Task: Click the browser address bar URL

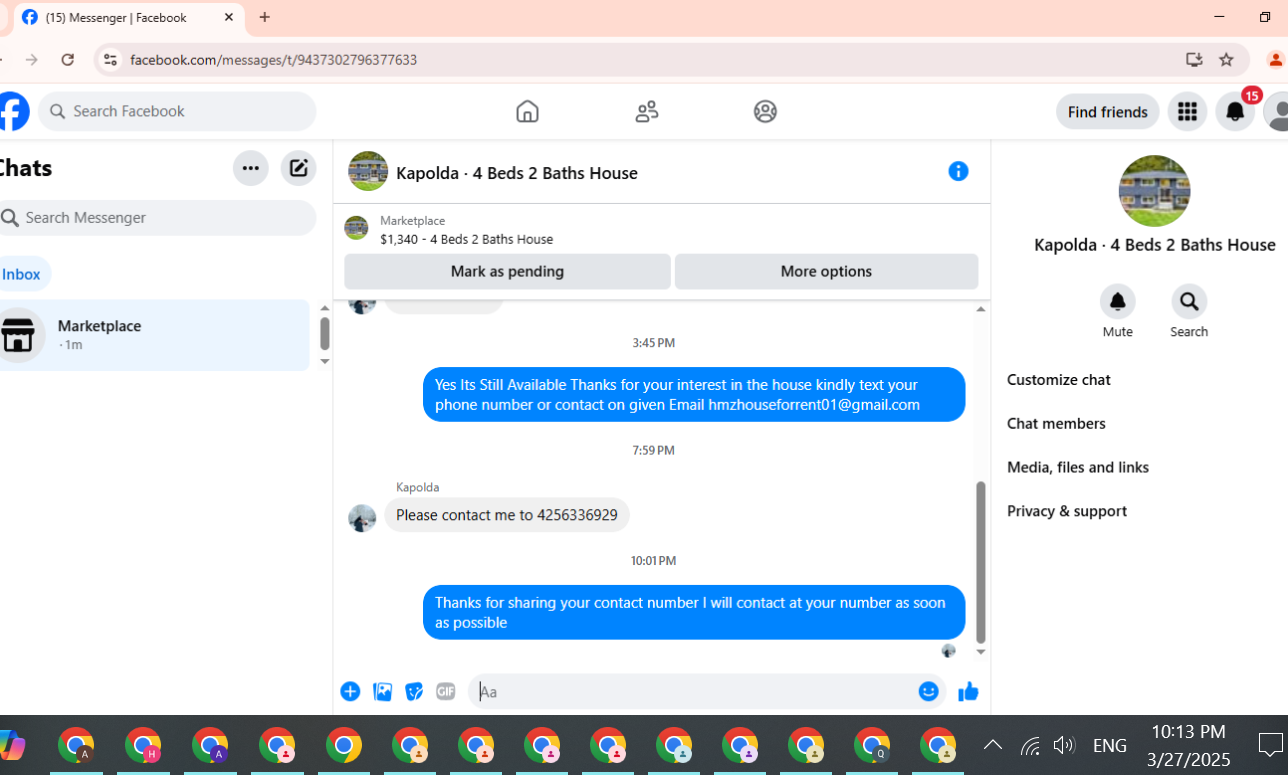Action: coord(273,60)
